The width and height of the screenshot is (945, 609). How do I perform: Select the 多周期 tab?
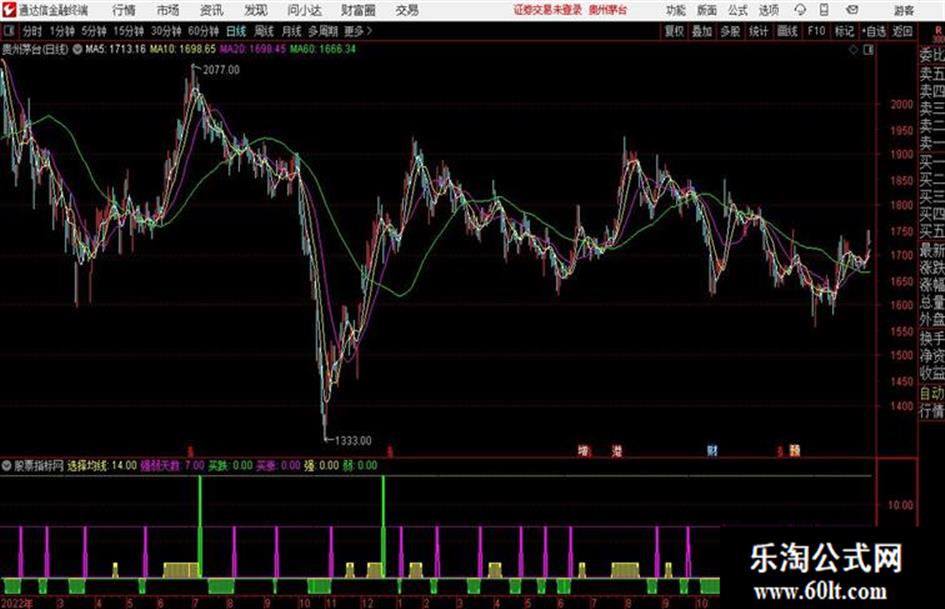coord(323,31)
